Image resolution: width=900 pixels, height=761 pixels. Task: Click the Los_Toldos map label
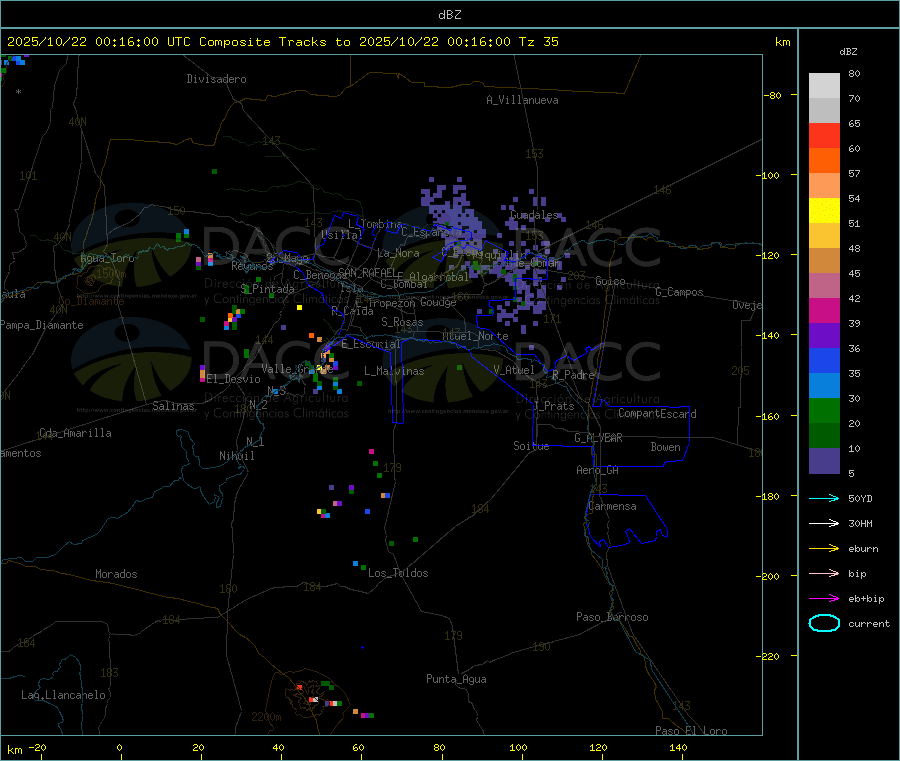(398, 573)
